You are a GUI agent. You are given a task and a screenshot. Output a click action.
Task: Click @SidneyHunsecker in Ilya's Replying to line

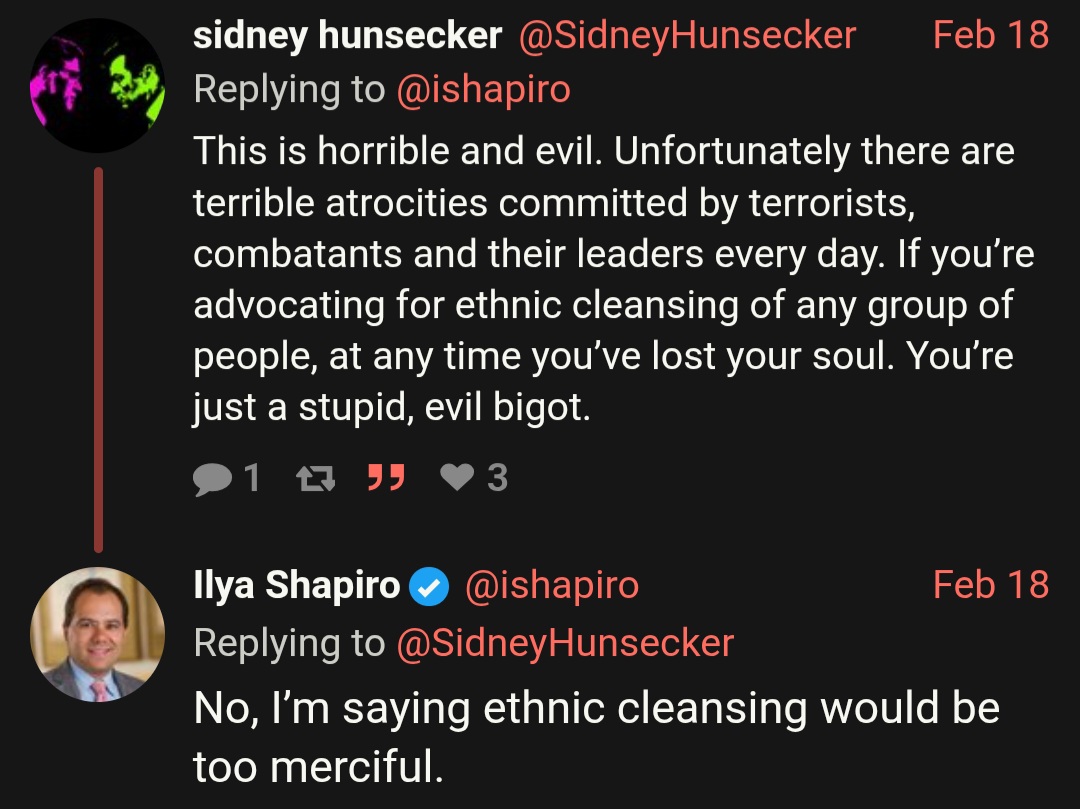565,642
